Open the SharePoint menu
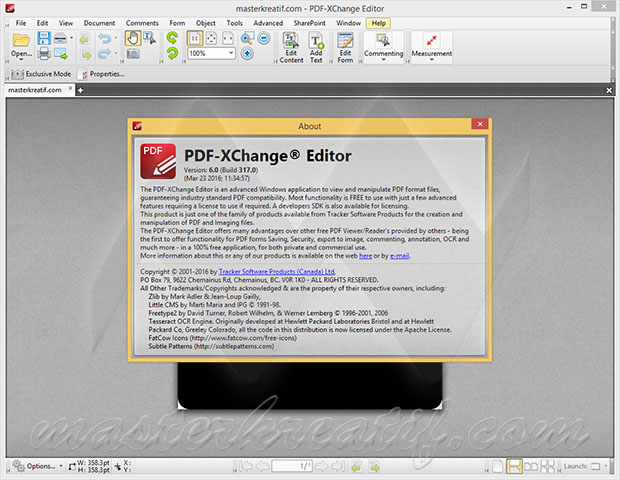Image resolution: width=620 pixels, height=480 pixels. pos(310,23)
